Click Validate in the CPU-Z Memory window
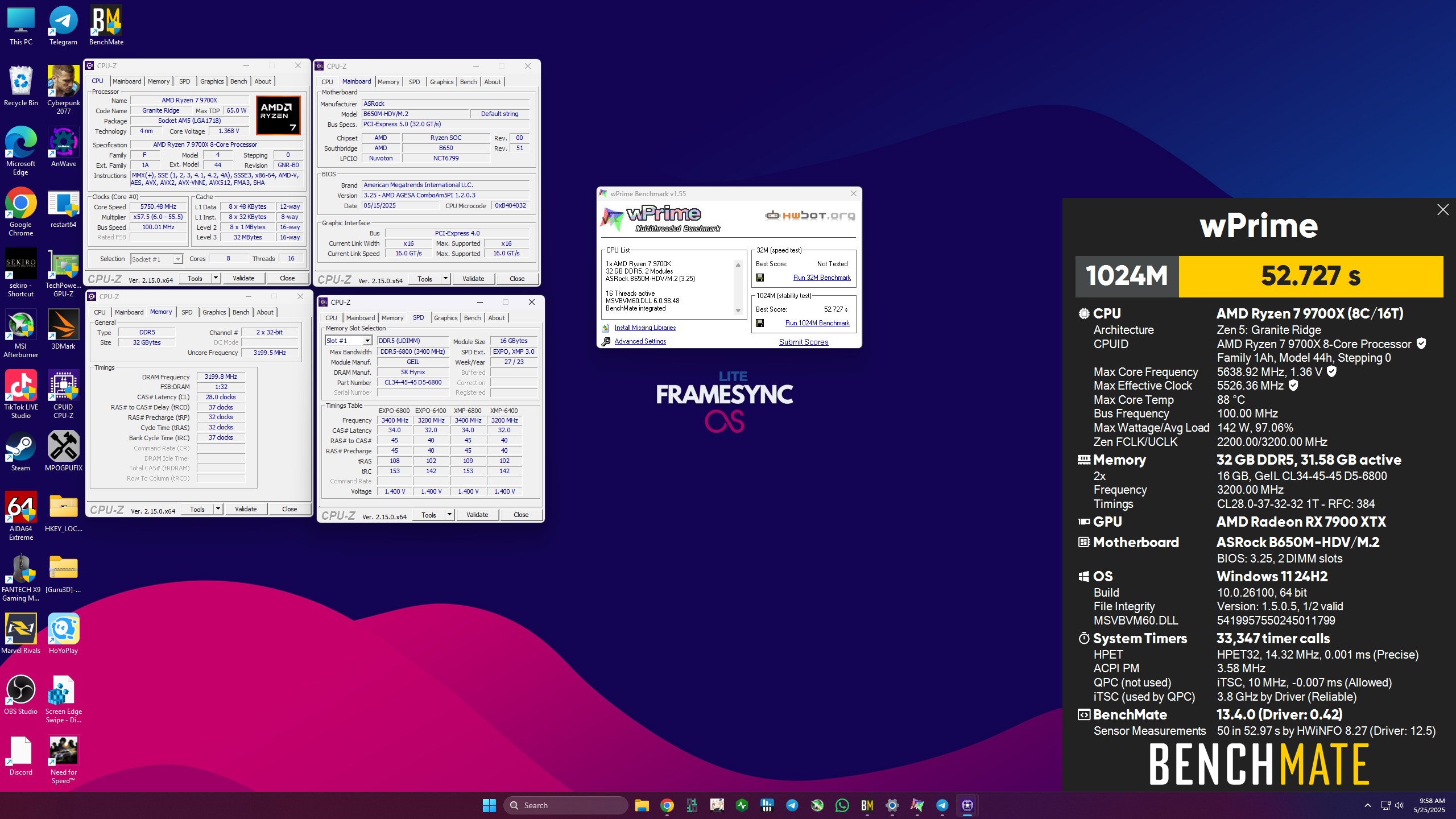1456x819 pixels. point(246,509)
